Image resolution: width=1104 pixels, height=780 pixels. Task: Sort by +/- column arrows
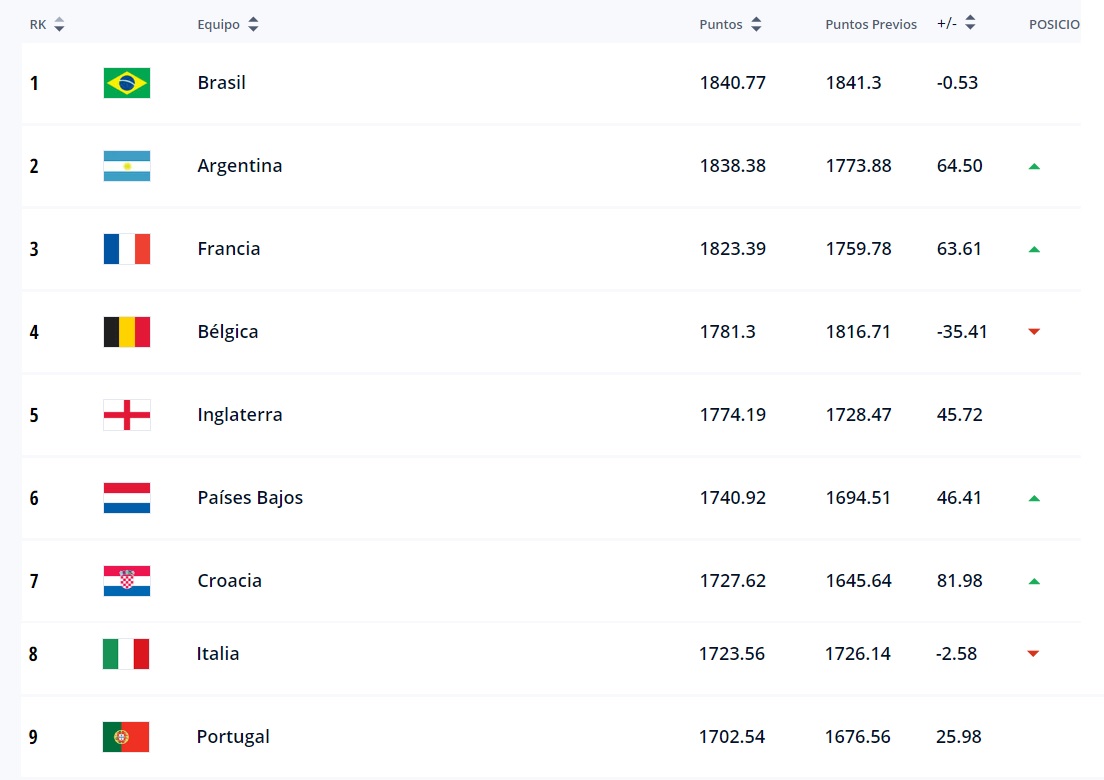click(970, 24)
